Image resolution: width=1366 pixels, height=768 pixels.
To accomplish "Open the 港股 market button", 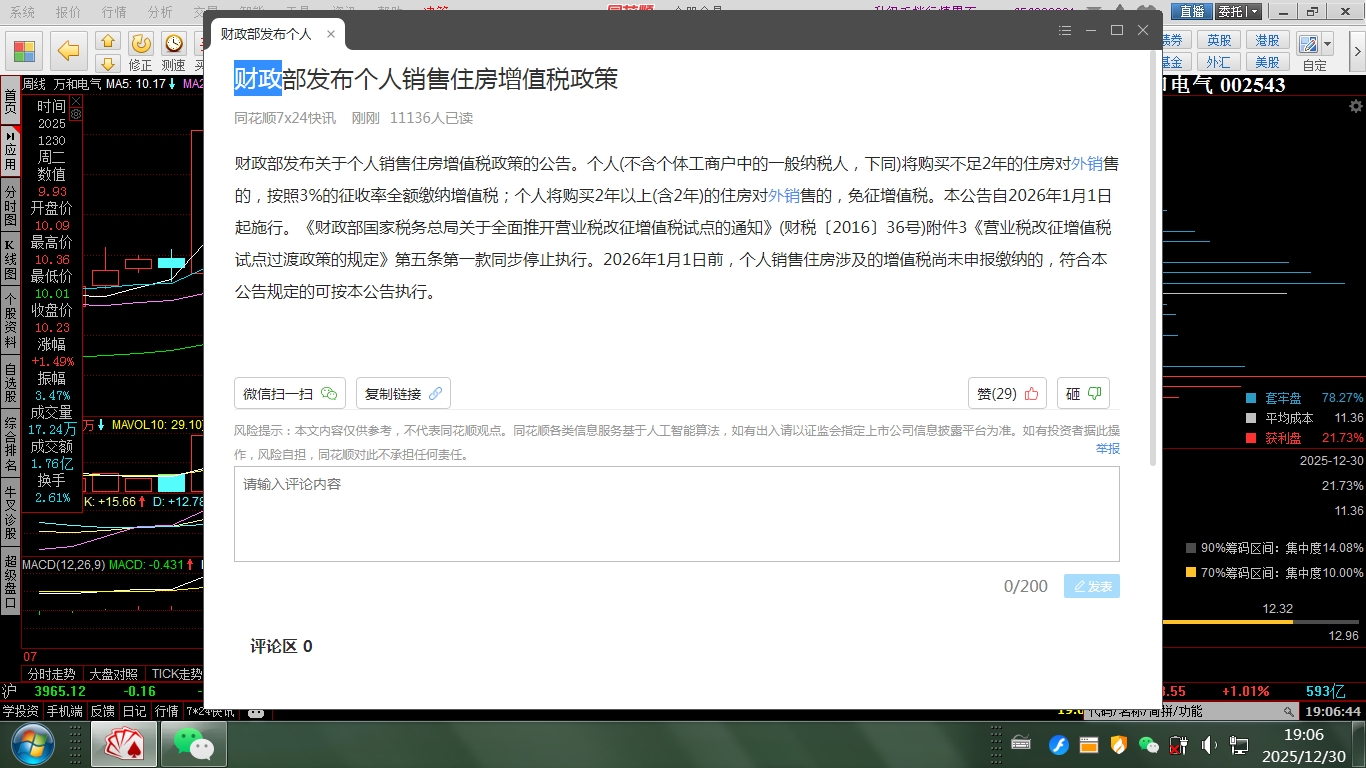I will [1267, 40].
